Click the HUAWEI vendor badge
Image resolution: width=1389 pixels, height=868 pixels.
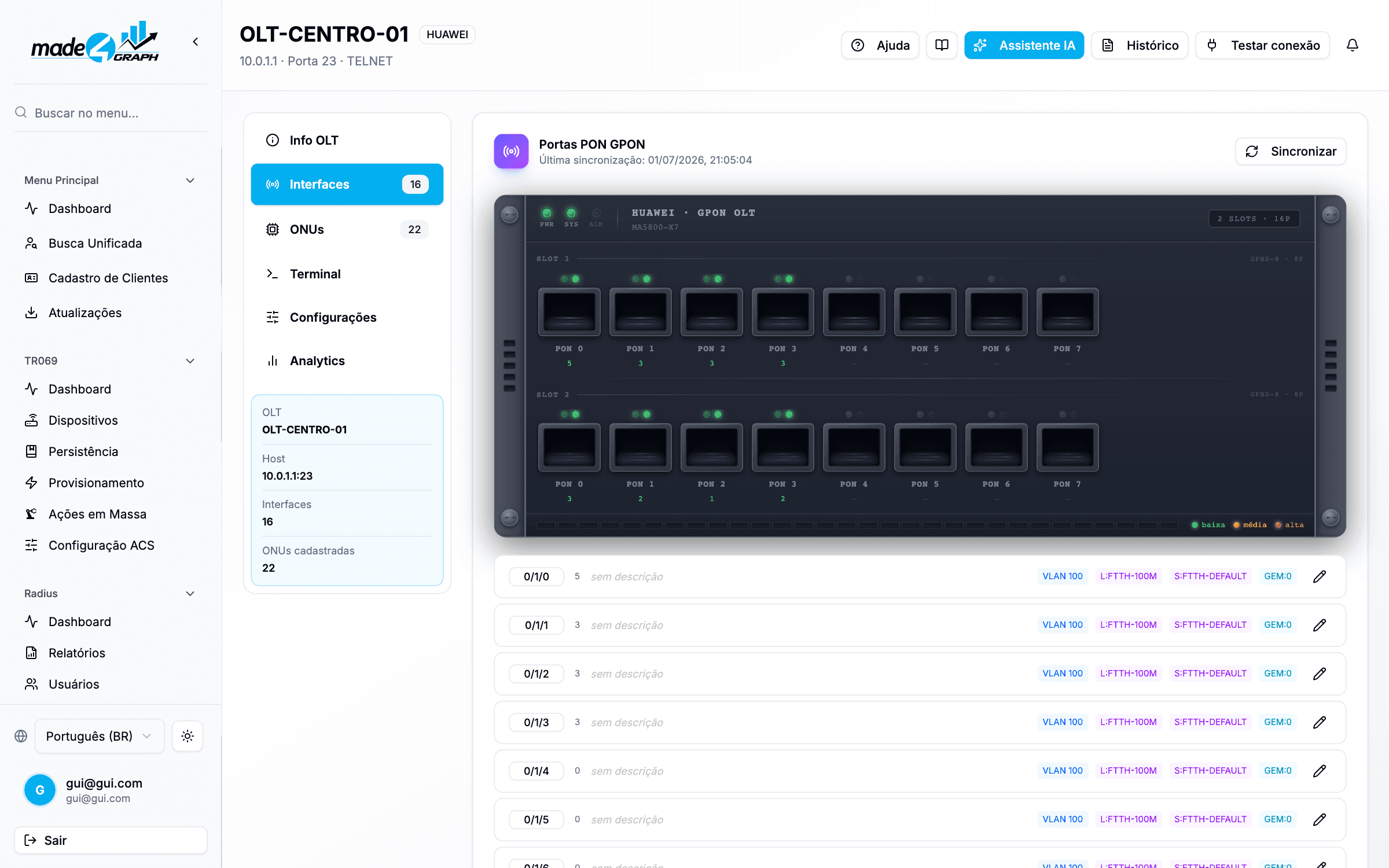447,35
